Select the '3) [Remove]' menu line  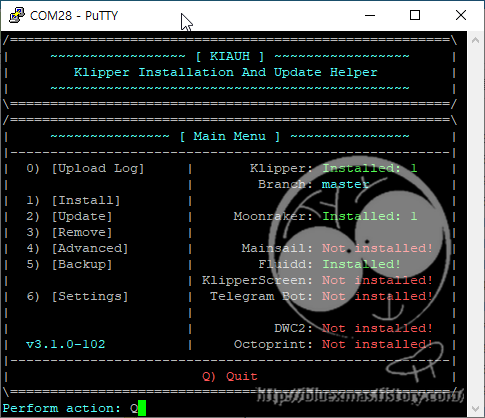click(x=69, y=232)
